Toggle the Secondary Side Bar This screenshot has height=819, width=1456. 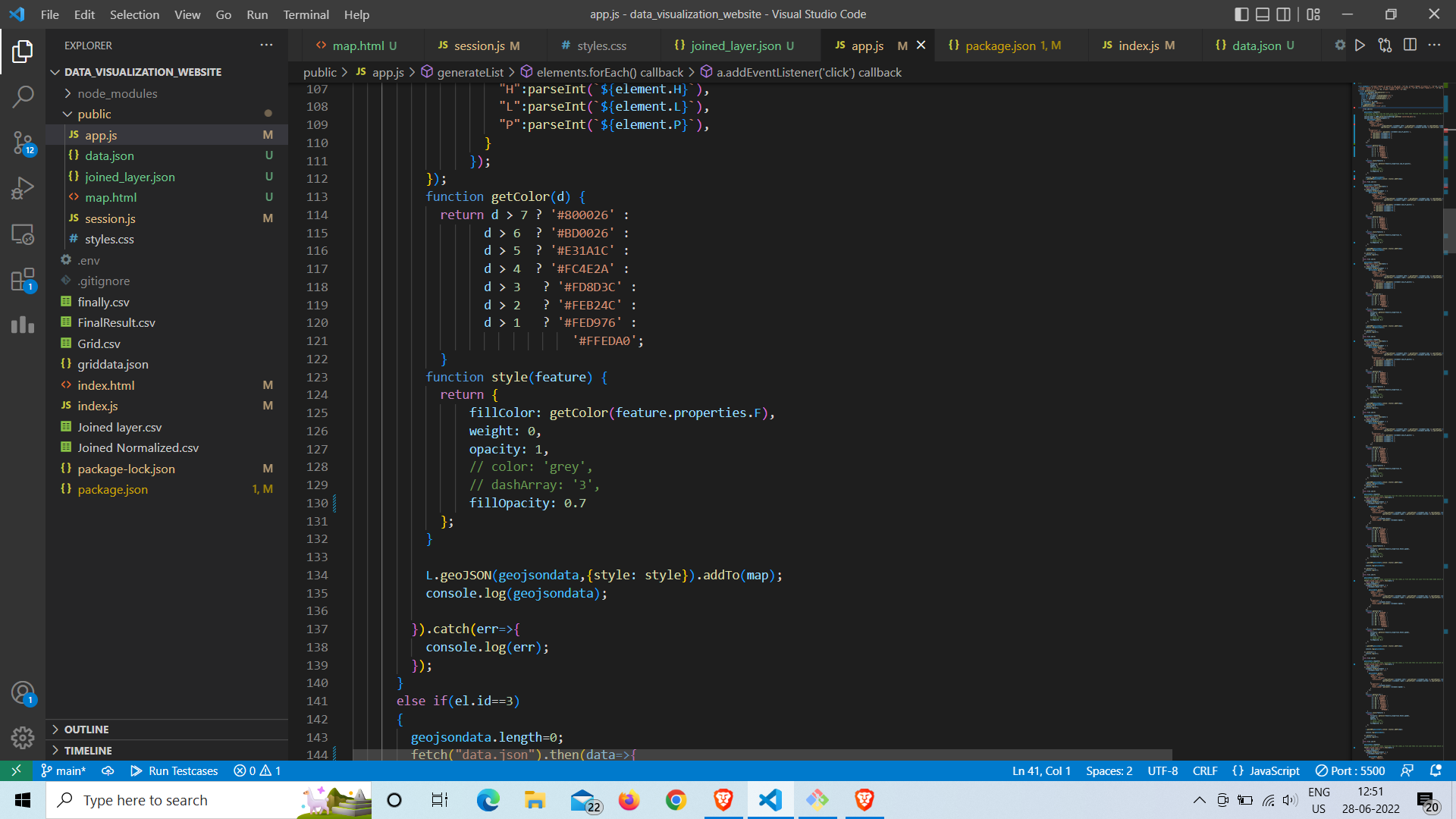1284,14
